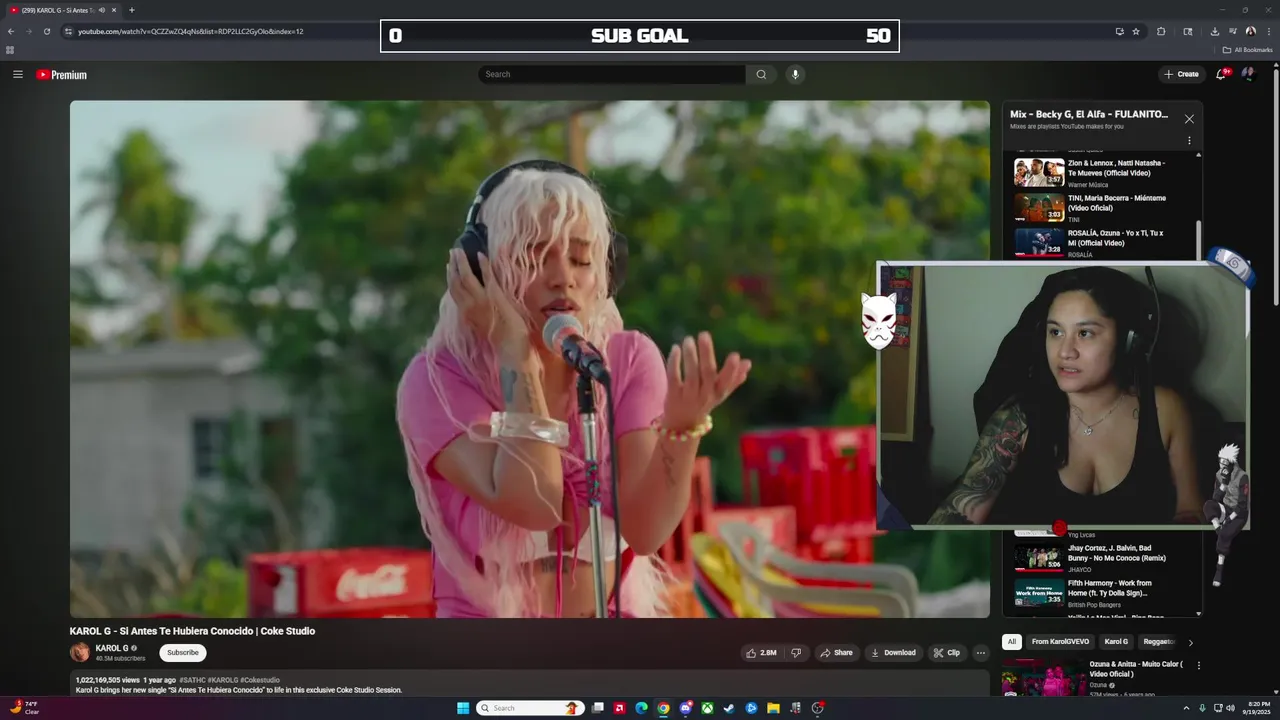Open All Bookmarks folder
Viewport: 1280px width, 720px height.
1248,50
